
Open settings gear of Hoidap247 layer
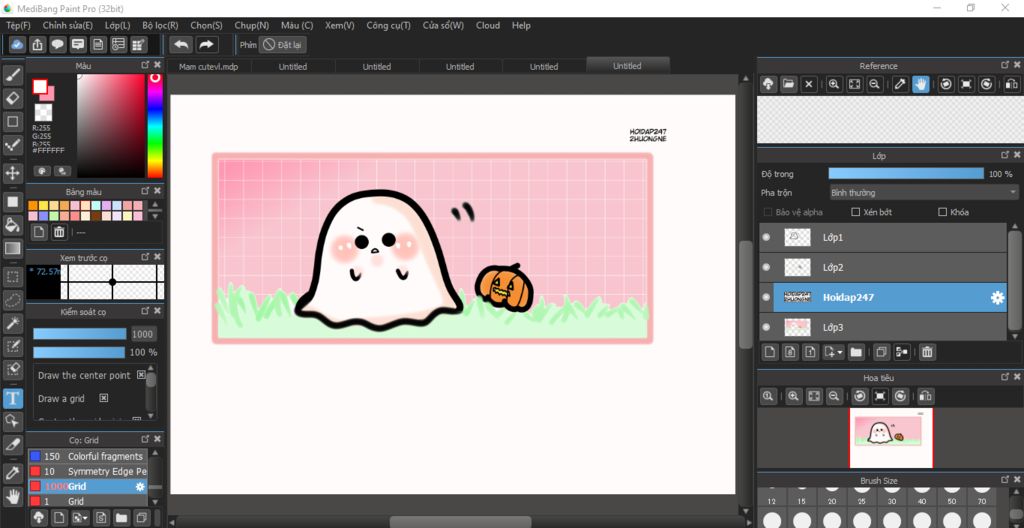(997, 297)
